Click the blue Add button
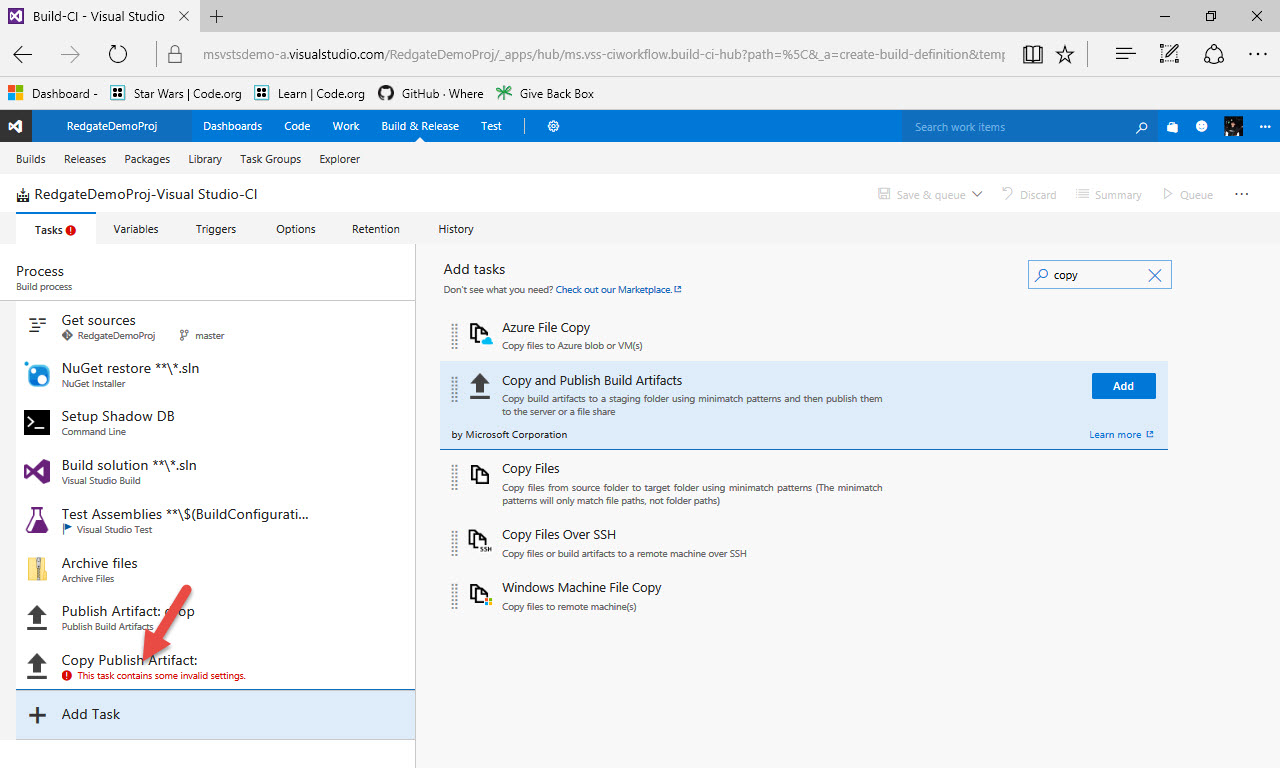1280x768 pixels. click(x=1123, y=386)
